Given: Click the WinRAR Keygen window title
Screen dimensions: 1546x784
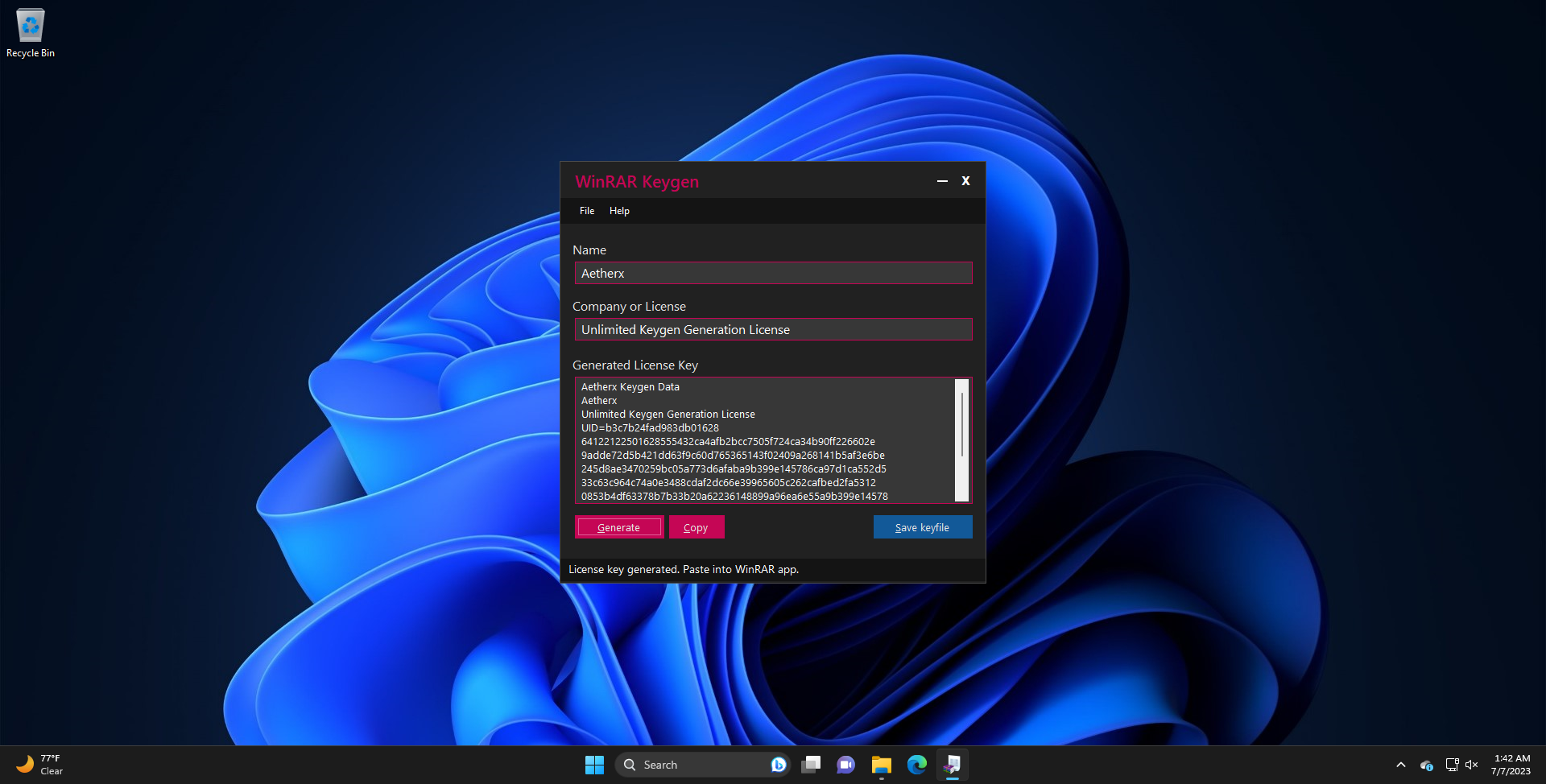Looking at the screenshot, I should click(637, 182).
